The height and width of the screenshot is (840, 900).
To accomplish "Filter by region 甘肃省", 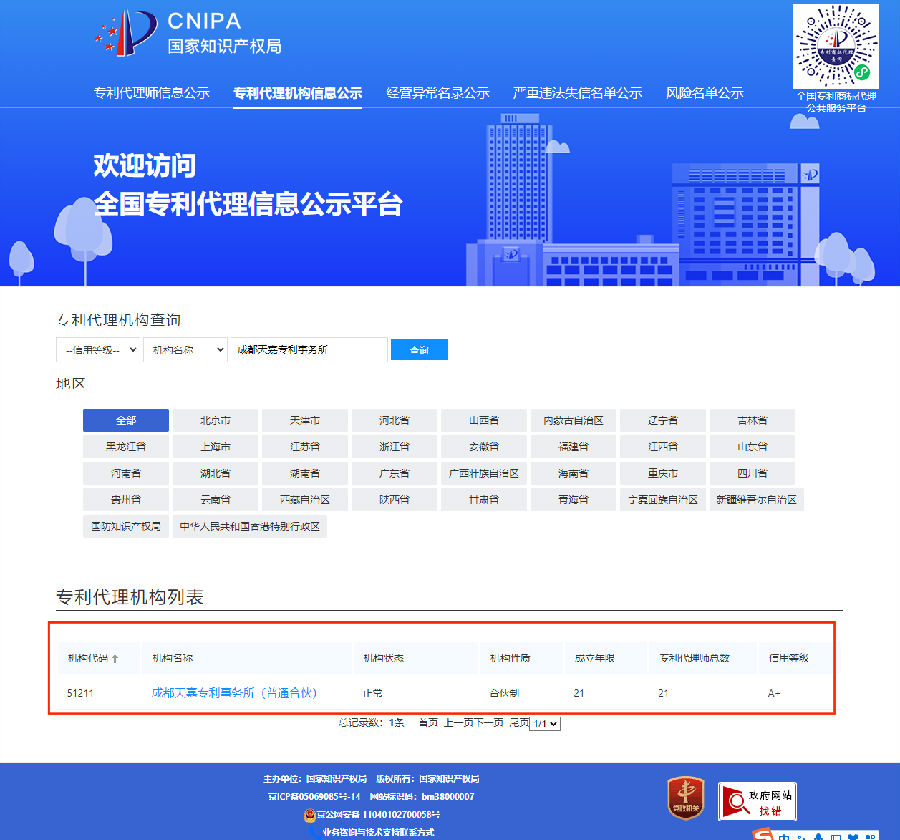I will click(x=484, y=500).
